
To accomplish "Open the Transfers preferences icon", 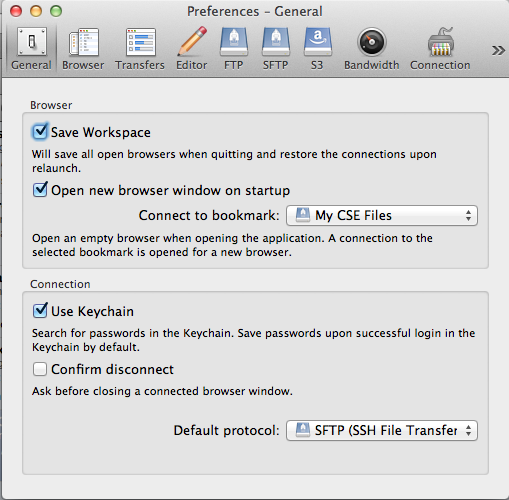I will pos(141,42).
